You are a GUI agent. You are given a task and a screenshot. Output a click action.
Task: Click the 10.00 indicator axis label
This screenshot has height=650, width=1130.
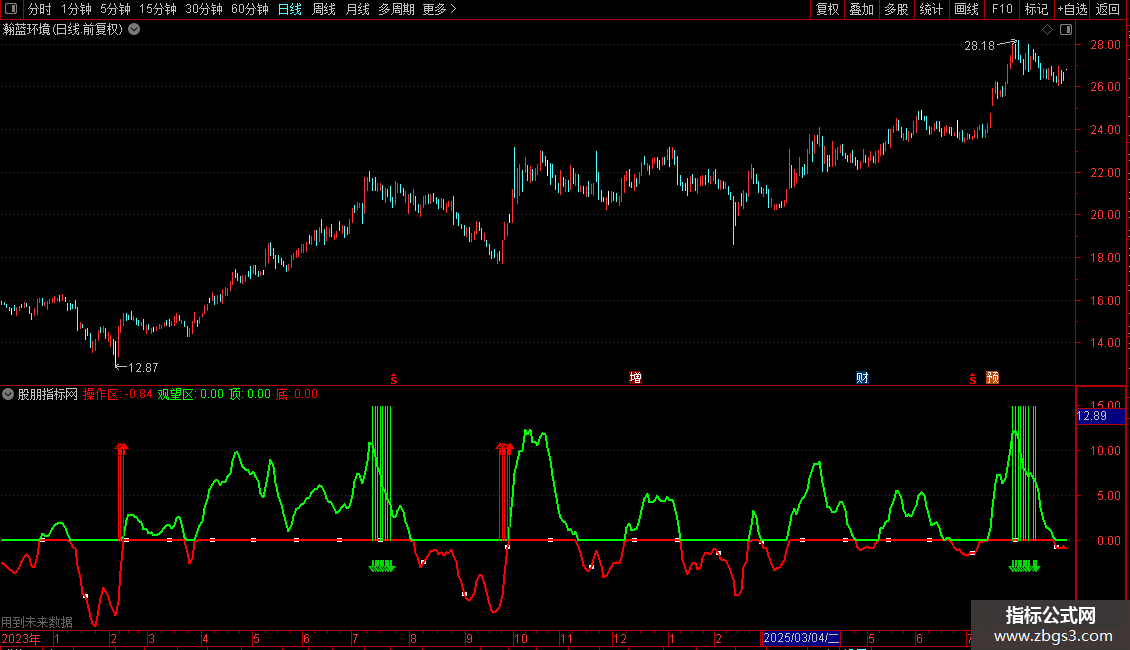(1105, 451)
